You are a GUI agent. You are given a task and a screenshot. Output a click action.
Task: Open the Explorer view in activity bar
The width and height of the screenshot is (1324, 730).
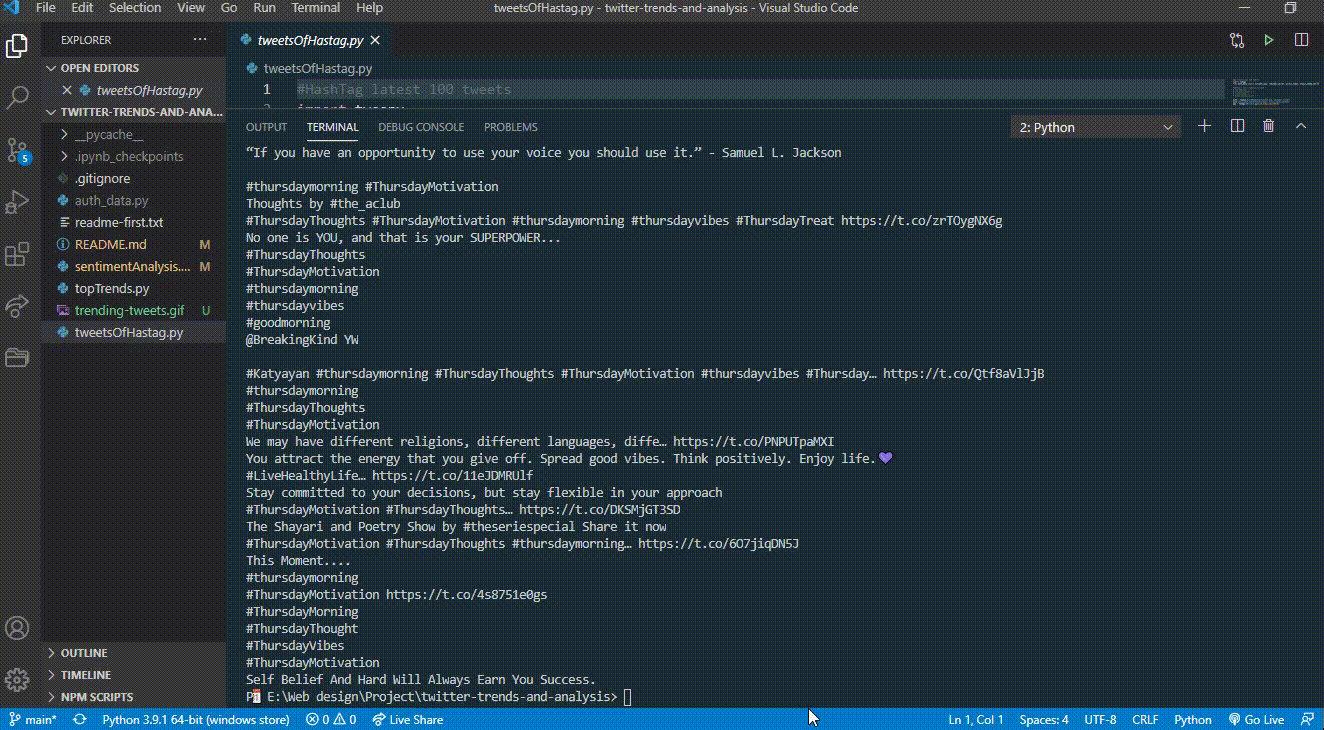[x=17, y=46]
